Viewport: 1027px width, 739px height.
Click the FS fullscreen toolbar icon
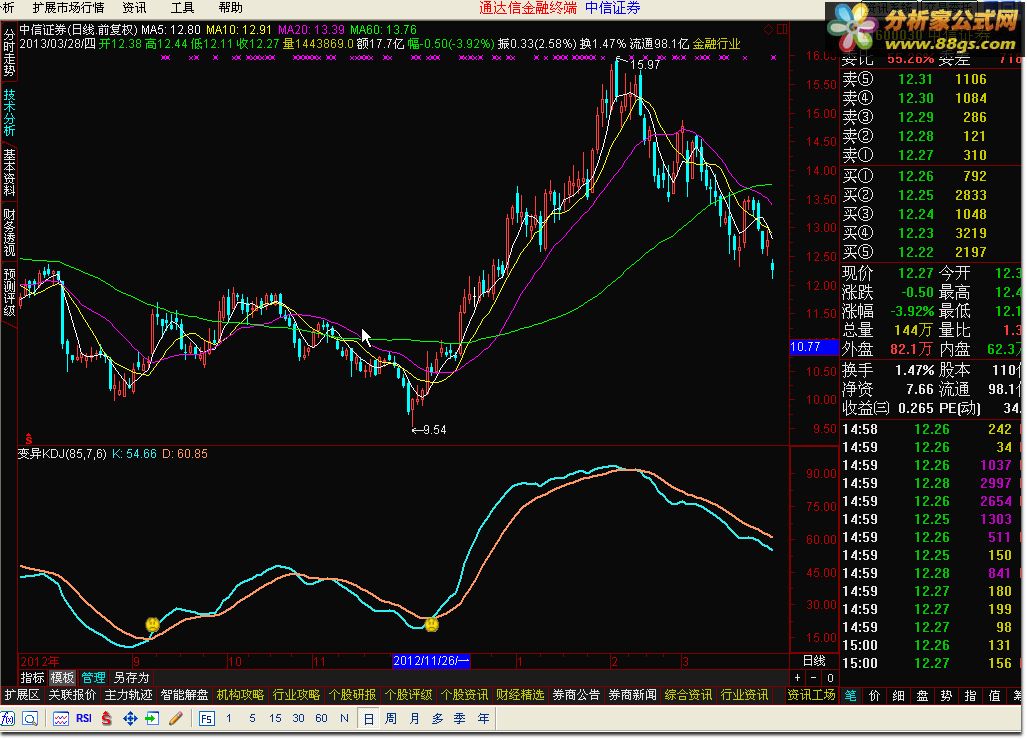206,719
